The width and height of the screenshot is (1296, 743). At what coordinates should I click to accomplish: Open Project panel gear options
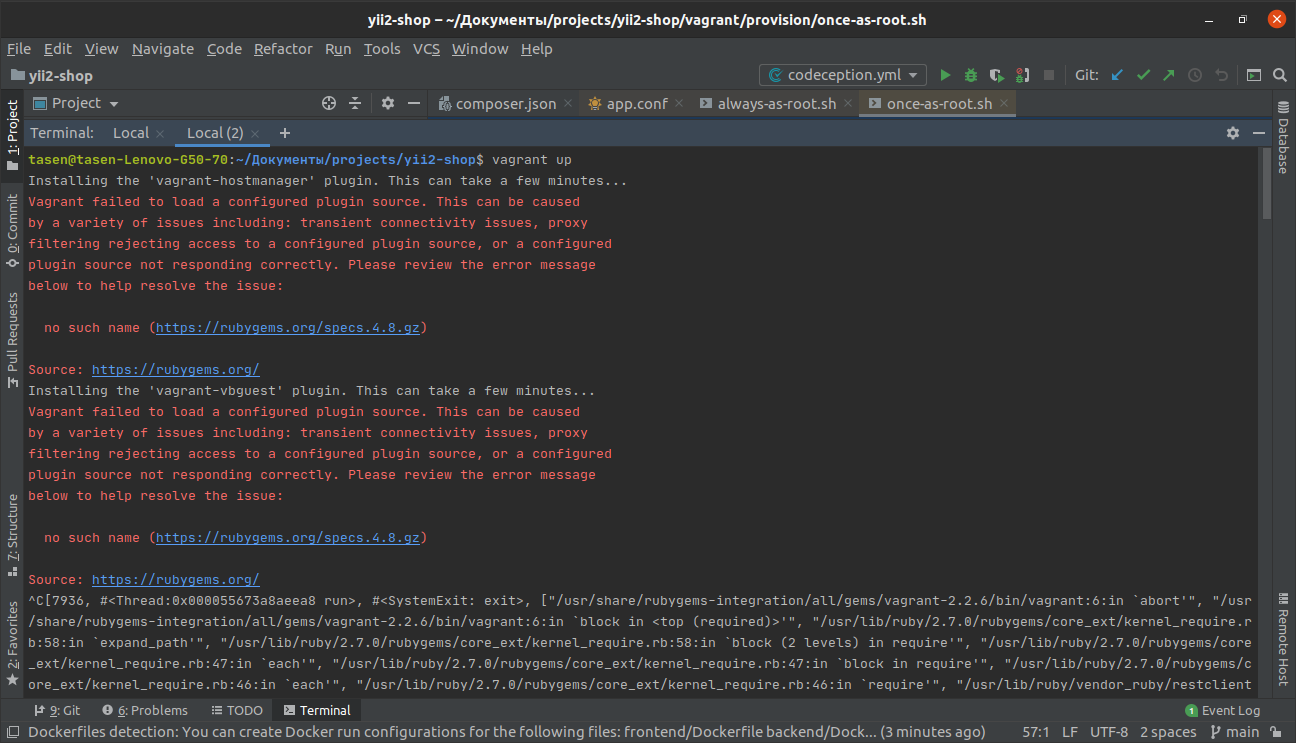pos(388,103)
